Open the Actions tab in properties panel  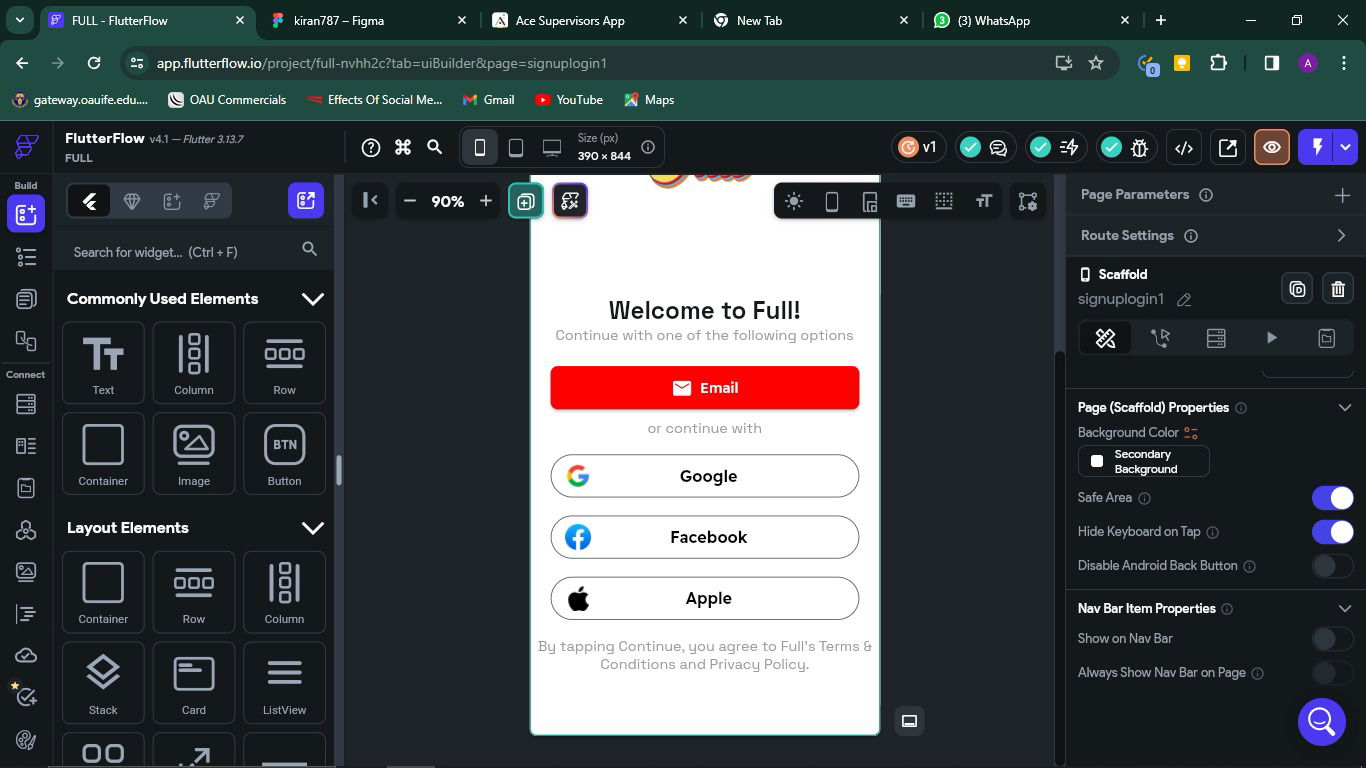[x=1160, y=338]
